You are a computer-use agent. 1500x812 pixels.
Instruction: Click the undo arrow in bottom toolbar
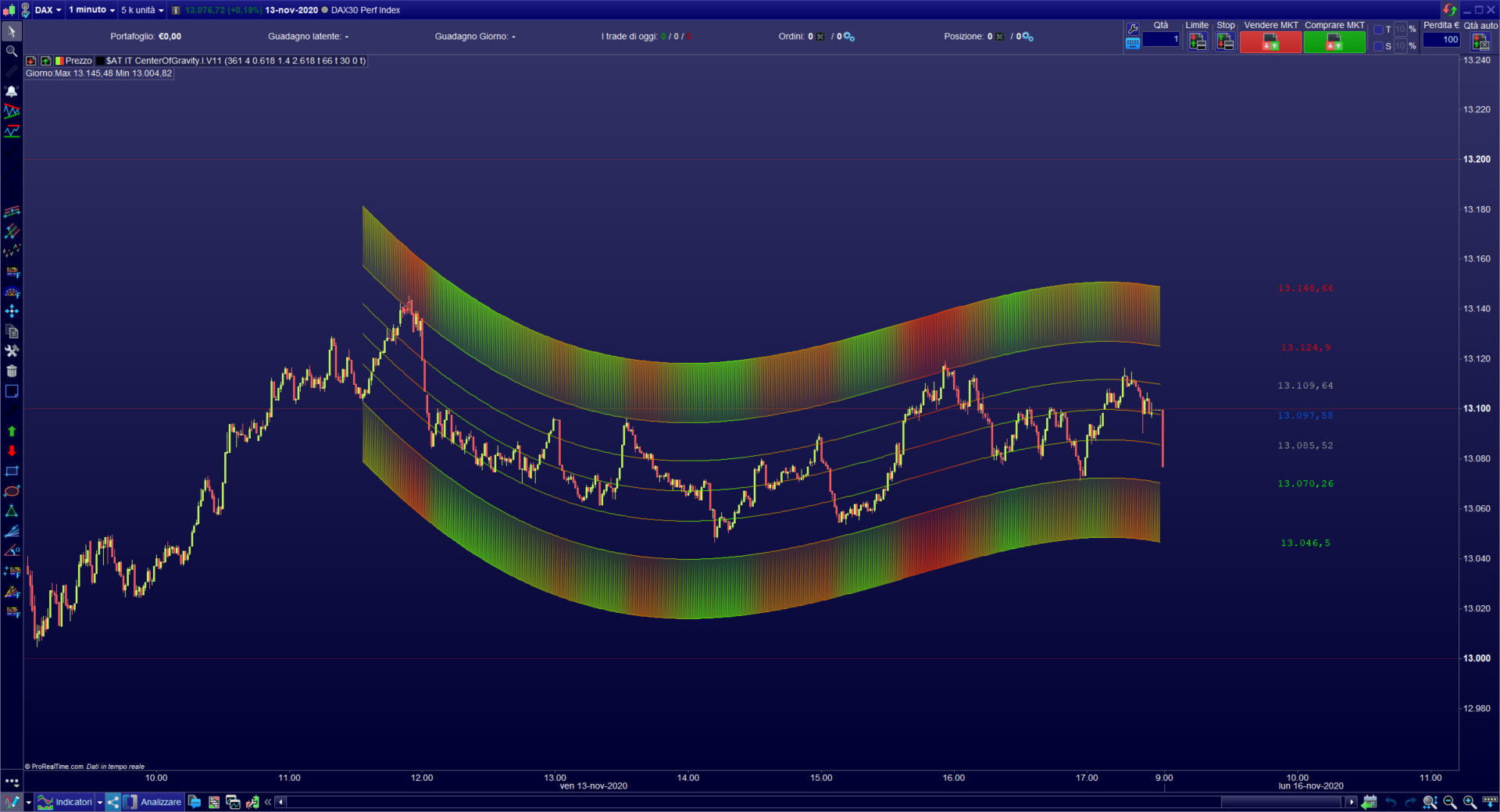point(1391,802)
